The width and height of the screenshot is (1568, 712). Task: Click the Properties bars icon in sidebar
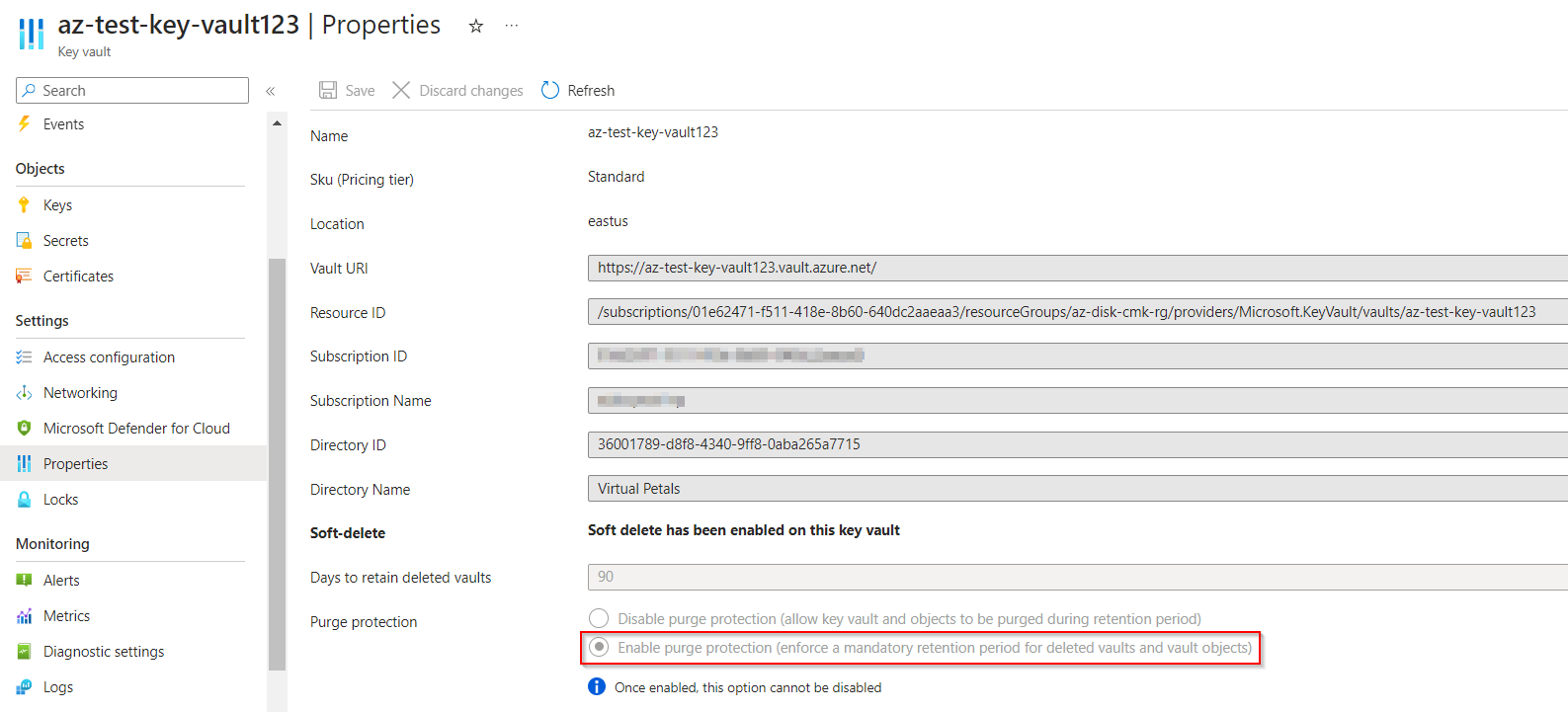tap(25, 463)
